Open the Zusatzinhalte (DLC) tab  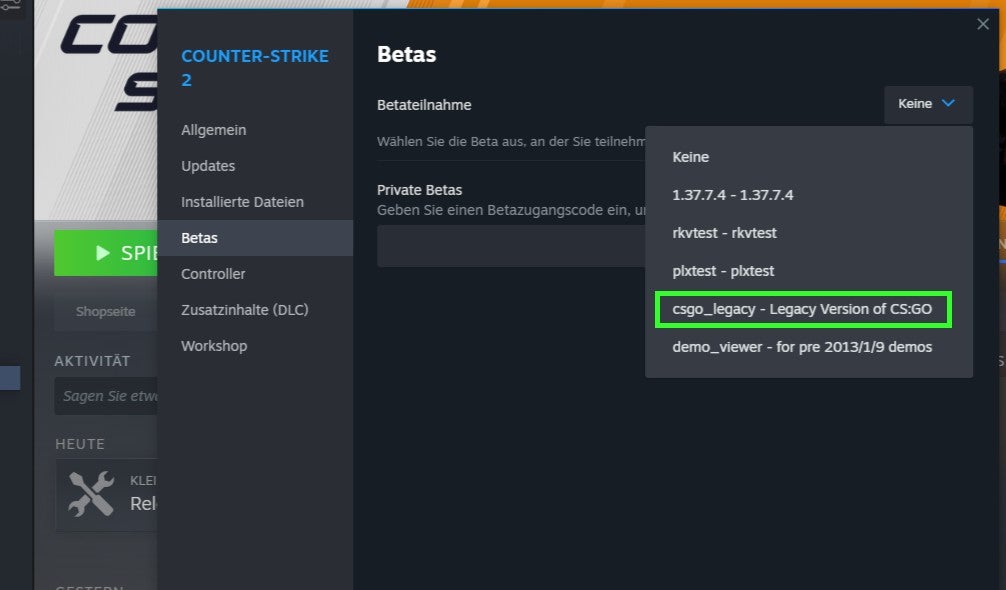[x=255, y=310]
